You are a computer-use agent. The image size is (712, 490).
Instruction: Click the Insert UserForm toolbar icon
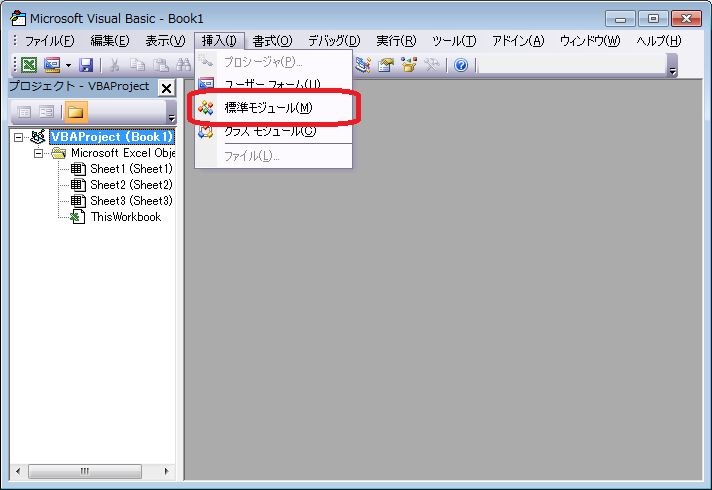point(52,65)
